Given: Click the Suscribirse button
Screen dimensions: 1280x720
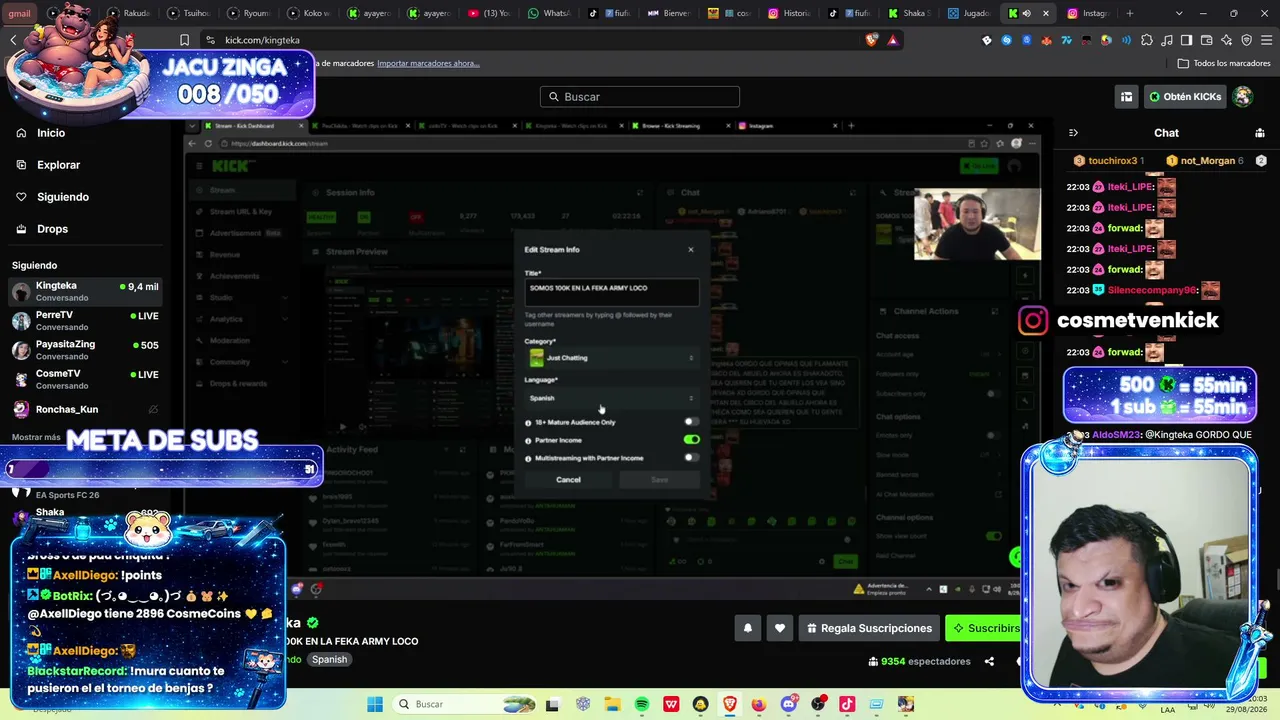Looking at the screenshot, I should pos(985,628).
